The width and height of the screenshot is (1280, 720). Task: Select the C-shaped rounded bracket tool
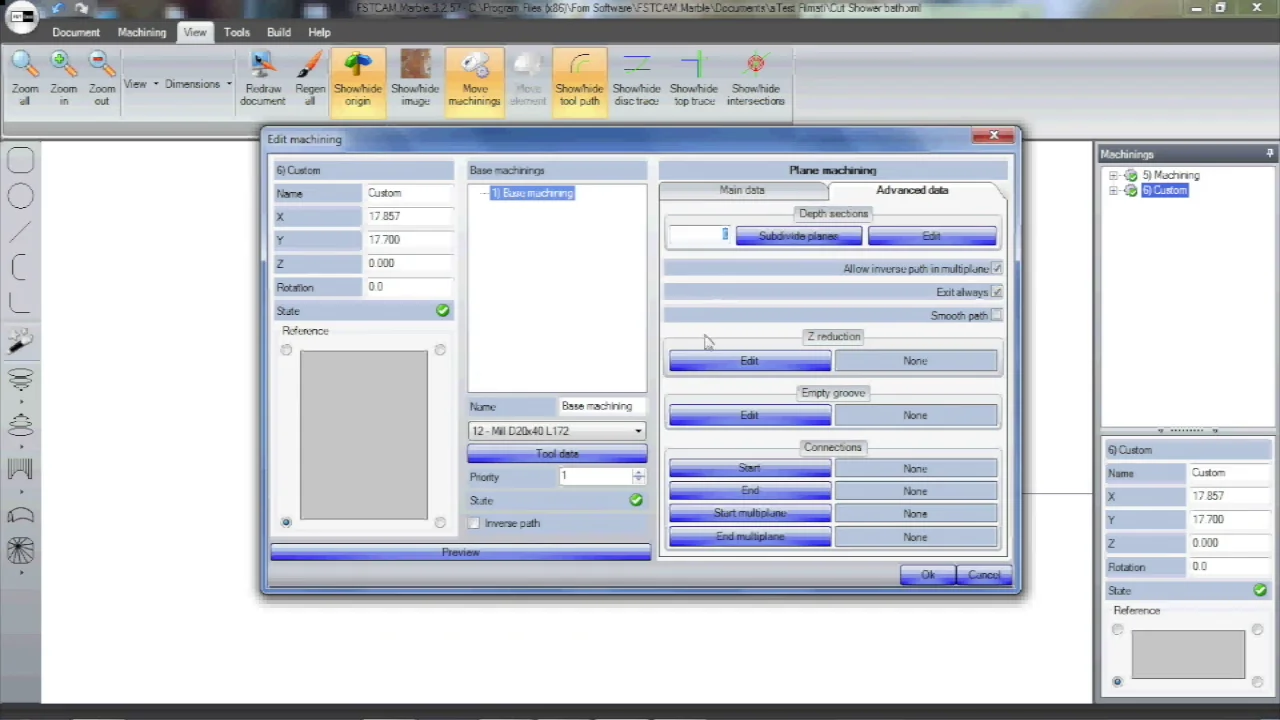(x=20, y=267)
